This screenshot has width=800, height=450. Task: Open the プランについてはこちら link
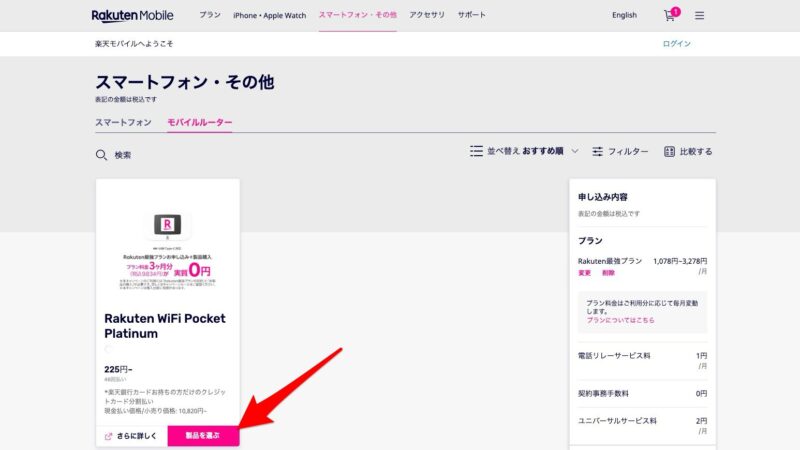point(620,320)
